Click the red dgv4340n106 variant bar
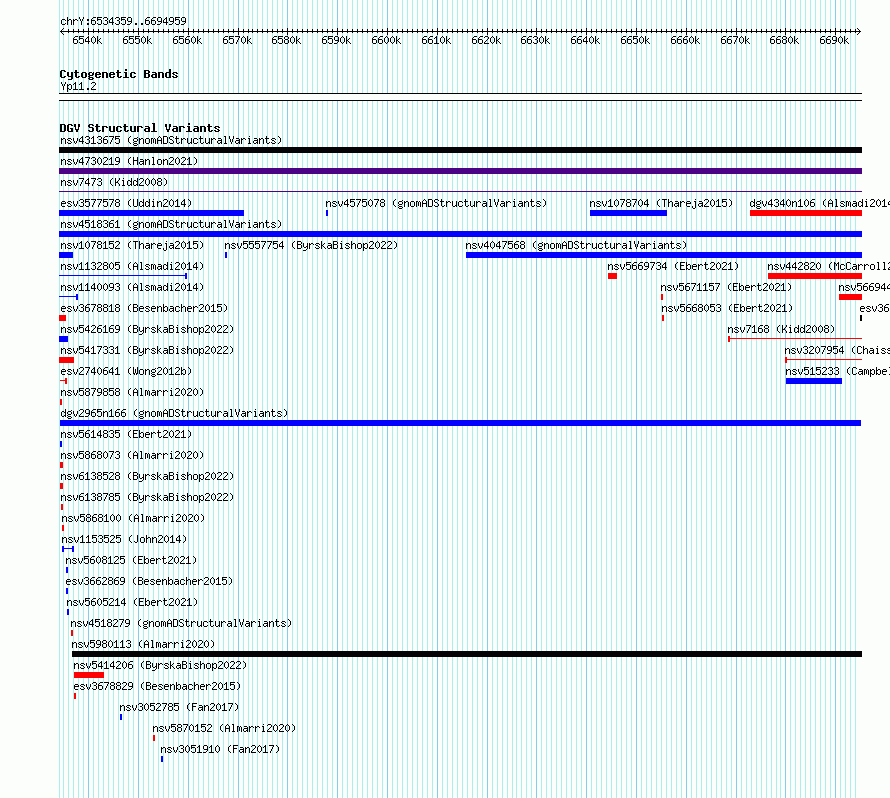This screenshot has height=798, width=890. [806, 213]
